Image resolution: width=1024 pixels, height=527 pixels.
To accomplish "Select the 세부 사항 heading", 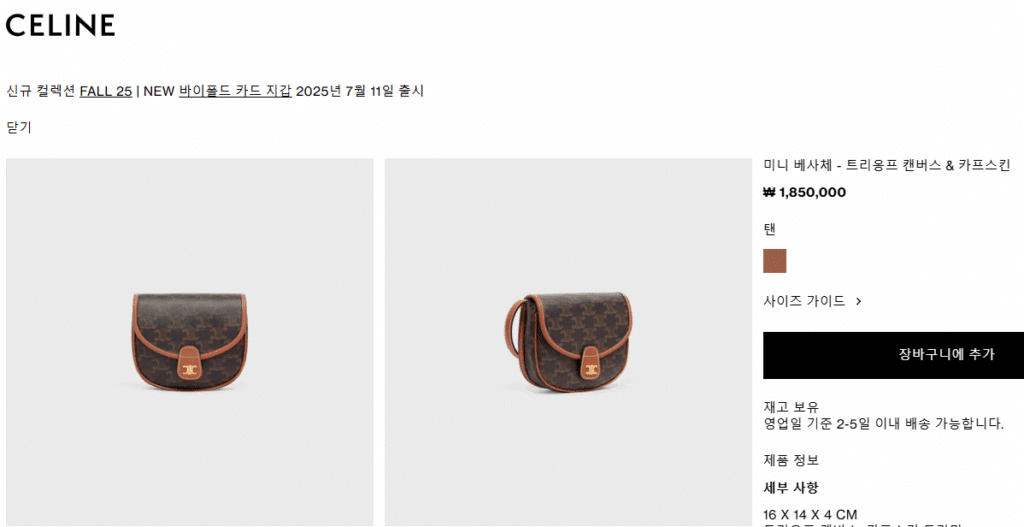I will 791,488.
